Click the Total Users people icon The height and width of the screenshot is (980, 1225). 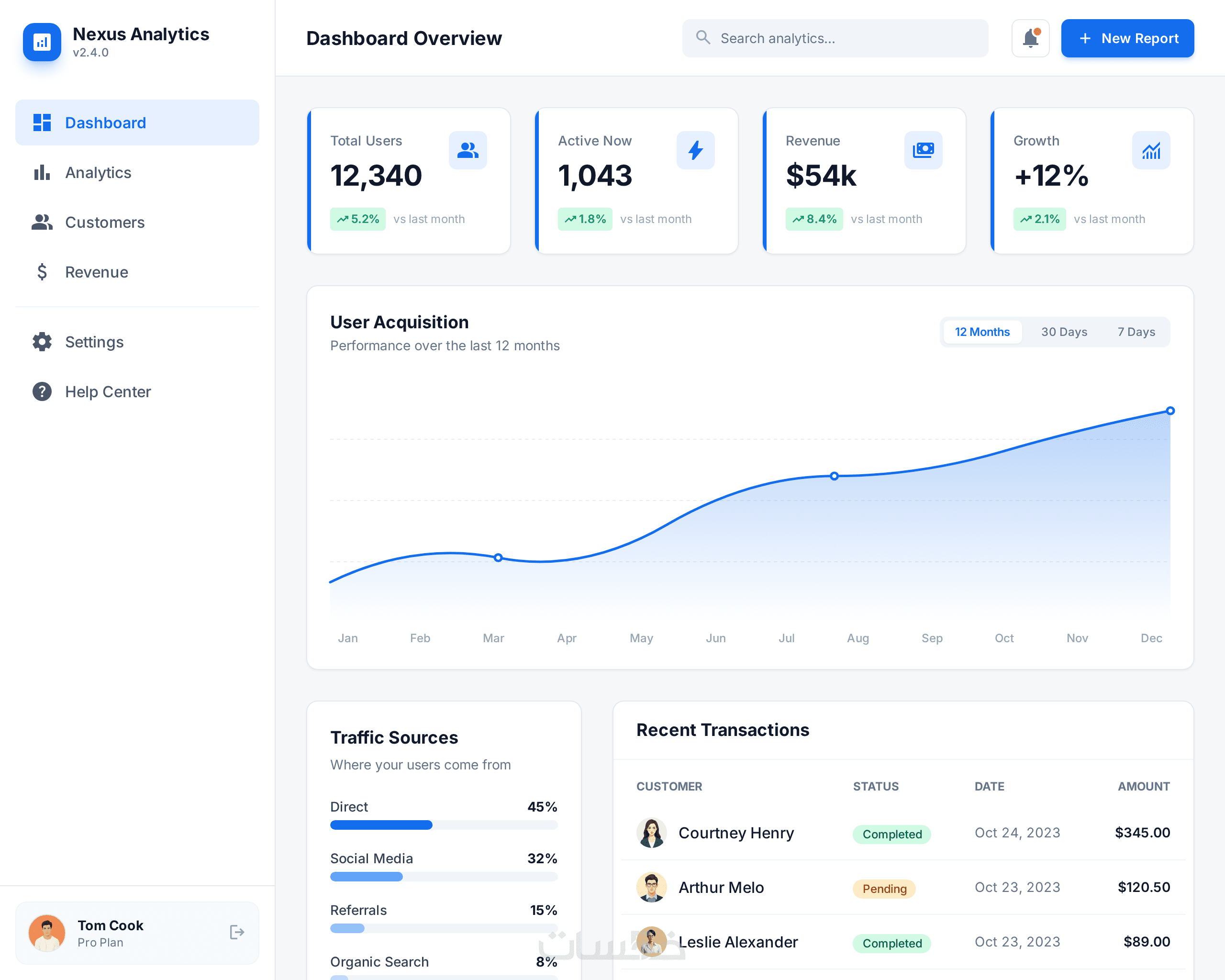point(468,150)
